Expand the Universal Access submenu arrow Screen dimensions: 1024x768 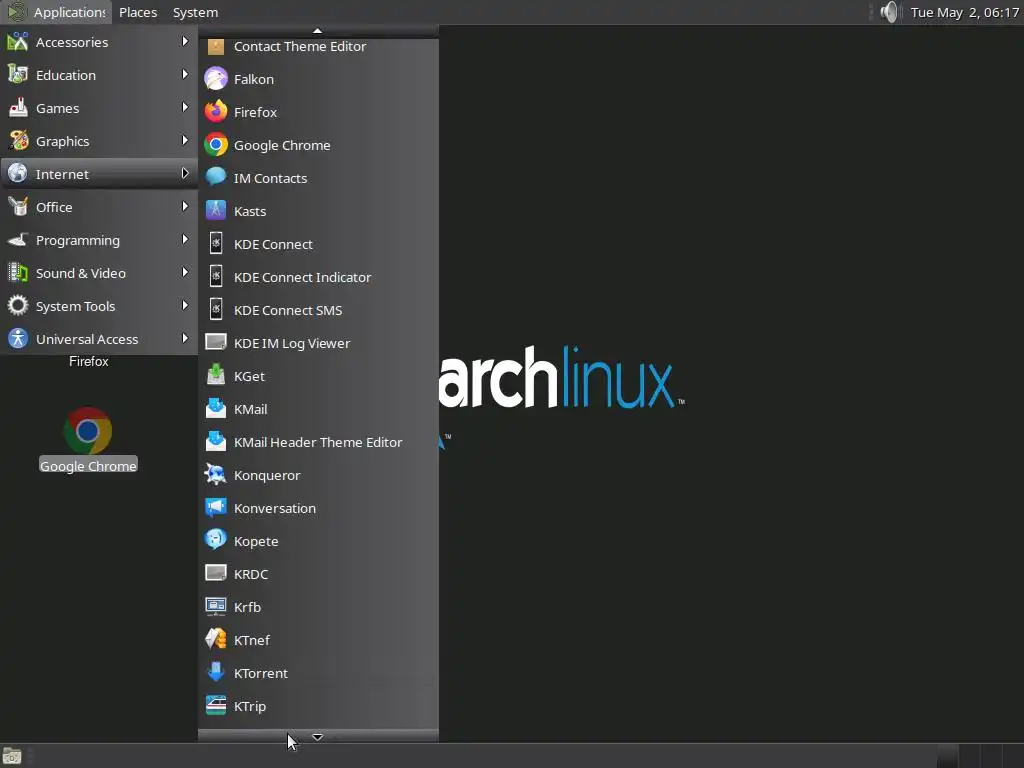click(185, 338)
